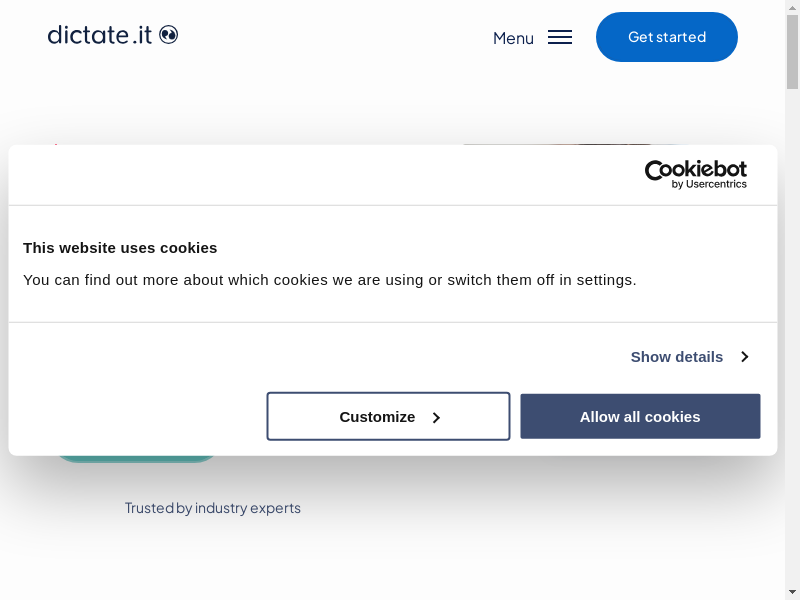This screenshot has width=800, height=600.
Task: Open the hamburger menu icon
Action: [x=560, y=38]
